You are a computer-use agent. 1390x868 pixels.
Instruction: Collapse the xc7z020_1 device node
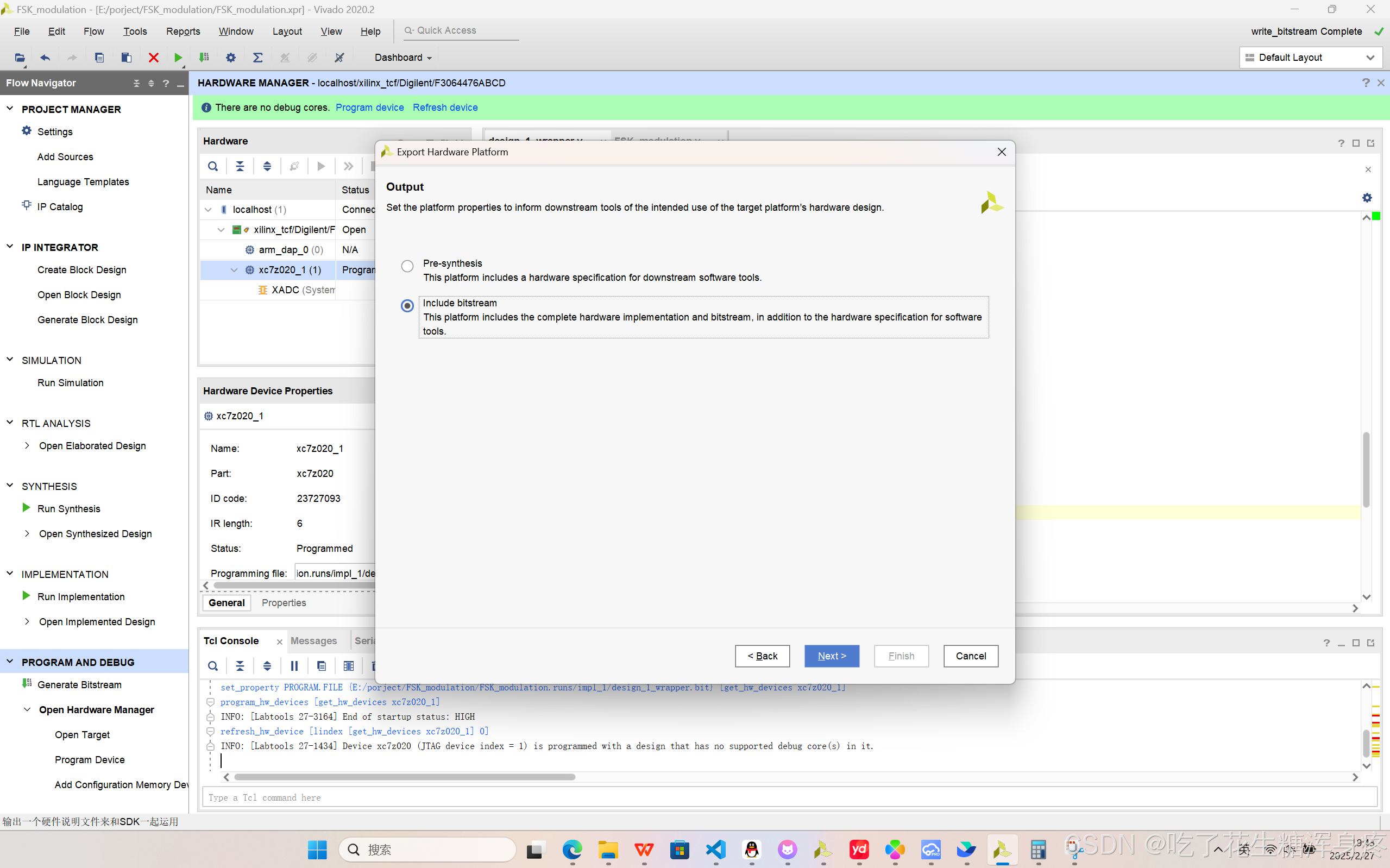coord(234,270)
